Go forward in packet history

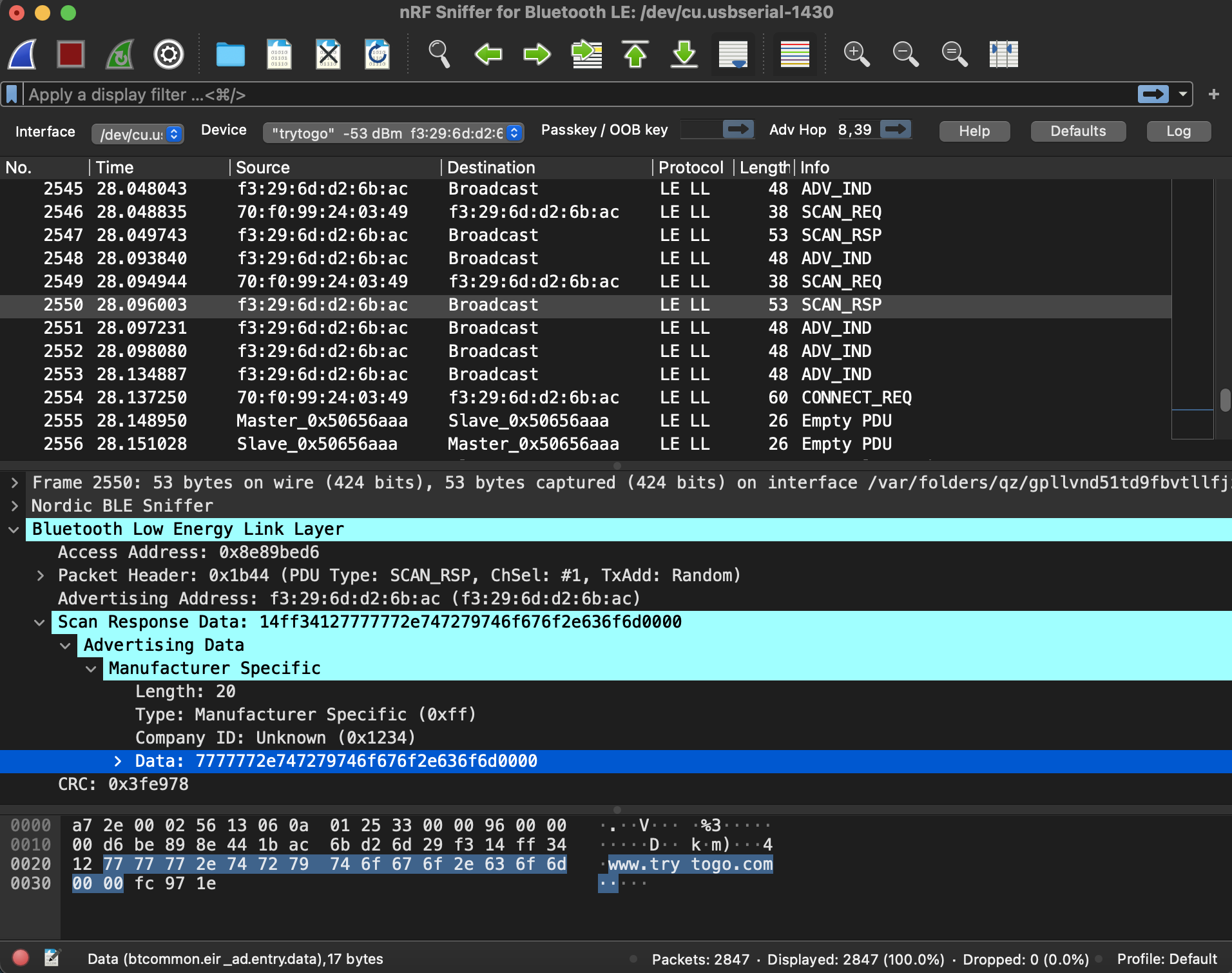(x=537, y=54)
